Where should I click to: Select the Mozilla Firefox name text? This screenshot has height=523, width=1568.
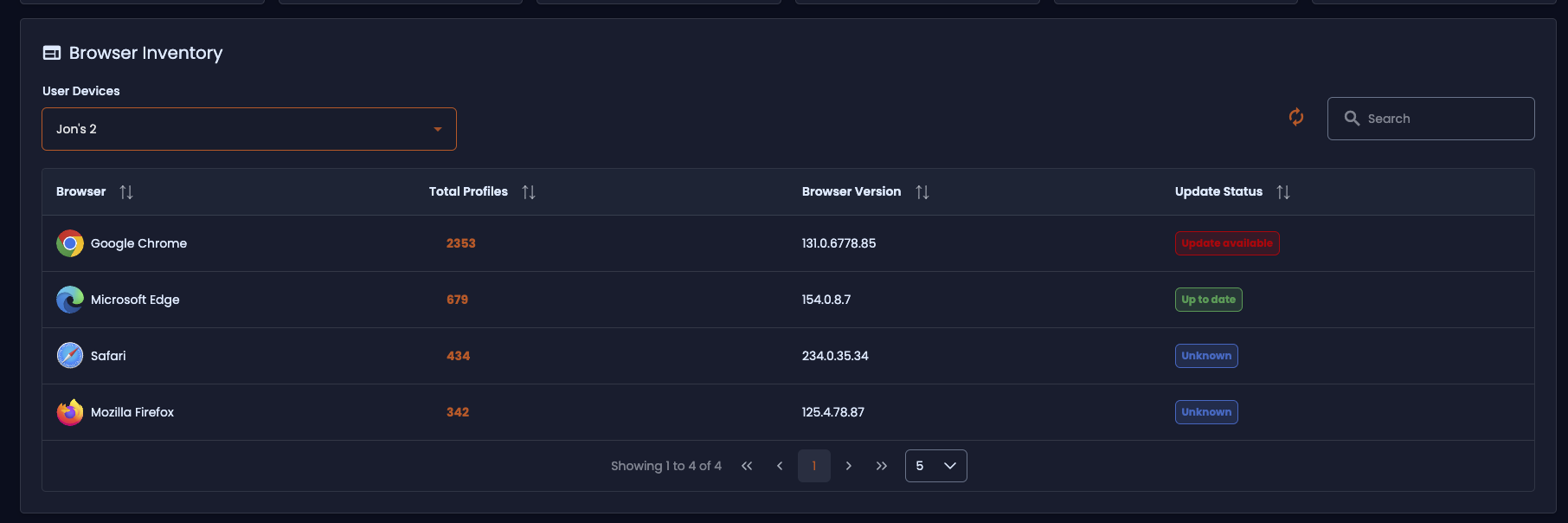[x=132, y=412]
